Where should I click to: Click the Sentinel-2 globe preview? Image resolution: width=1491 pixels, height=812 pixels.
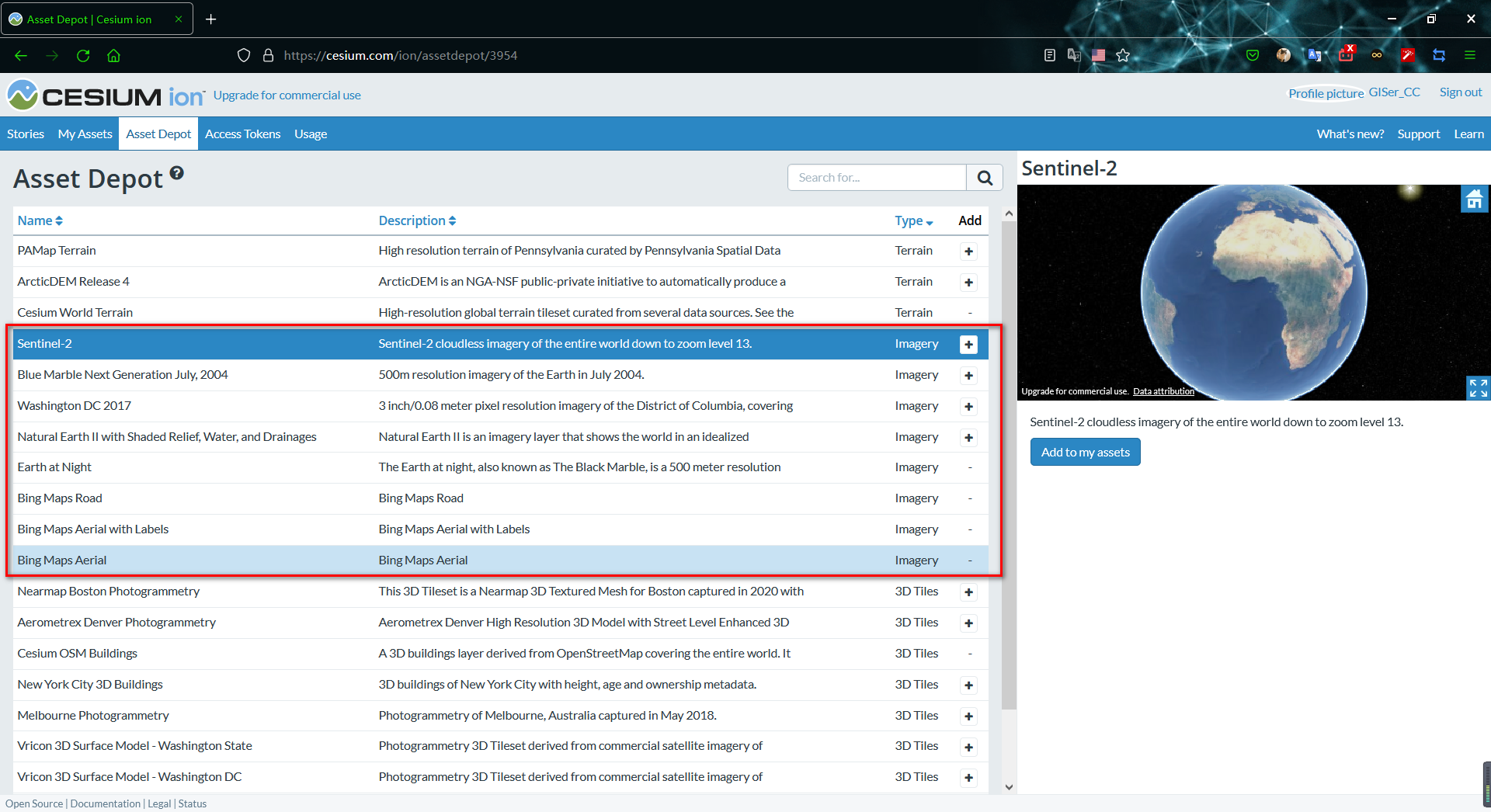[1253, 293]
